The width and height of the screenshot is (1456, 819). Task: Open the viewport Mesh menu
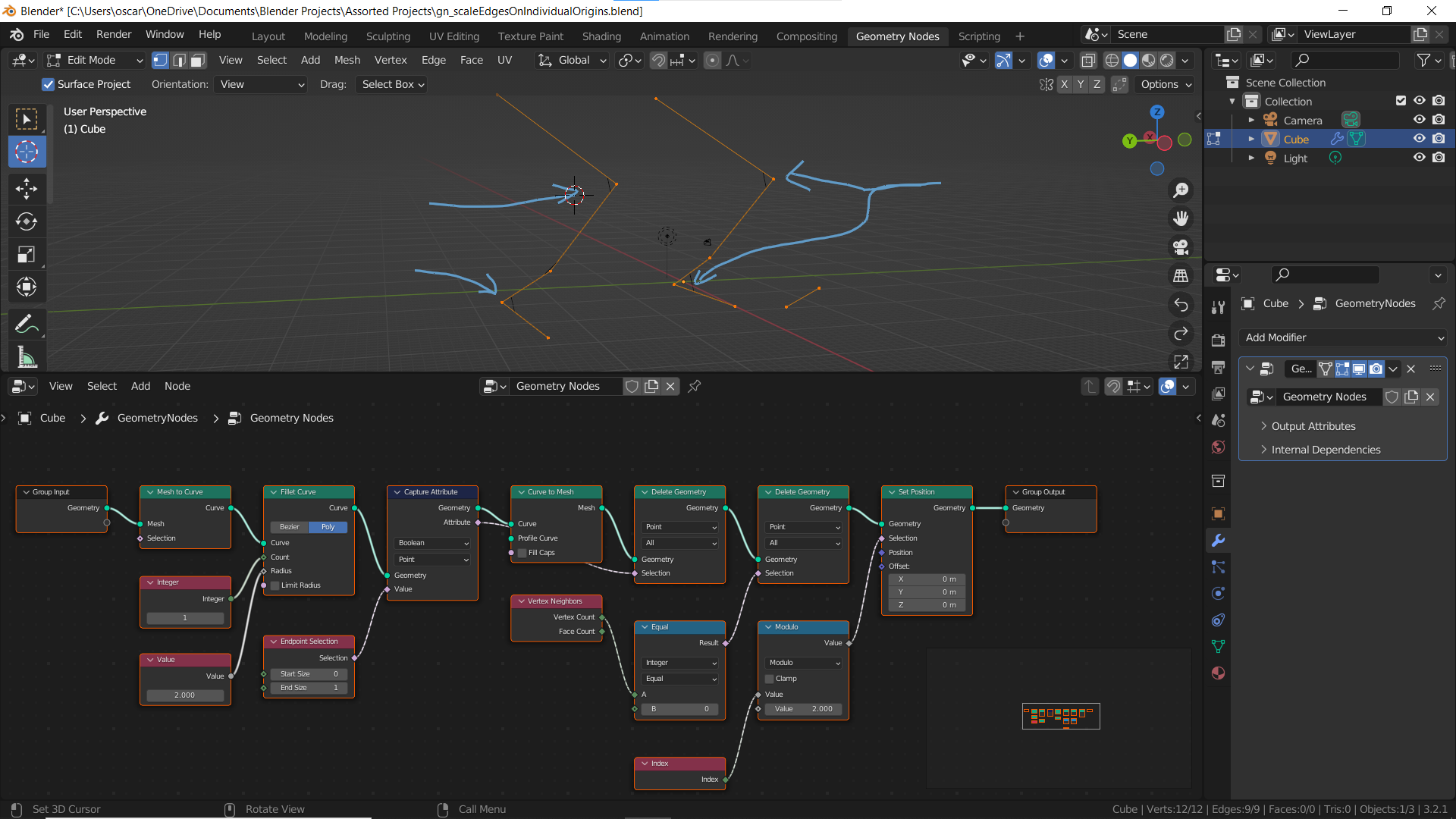(x=347, y=60)
